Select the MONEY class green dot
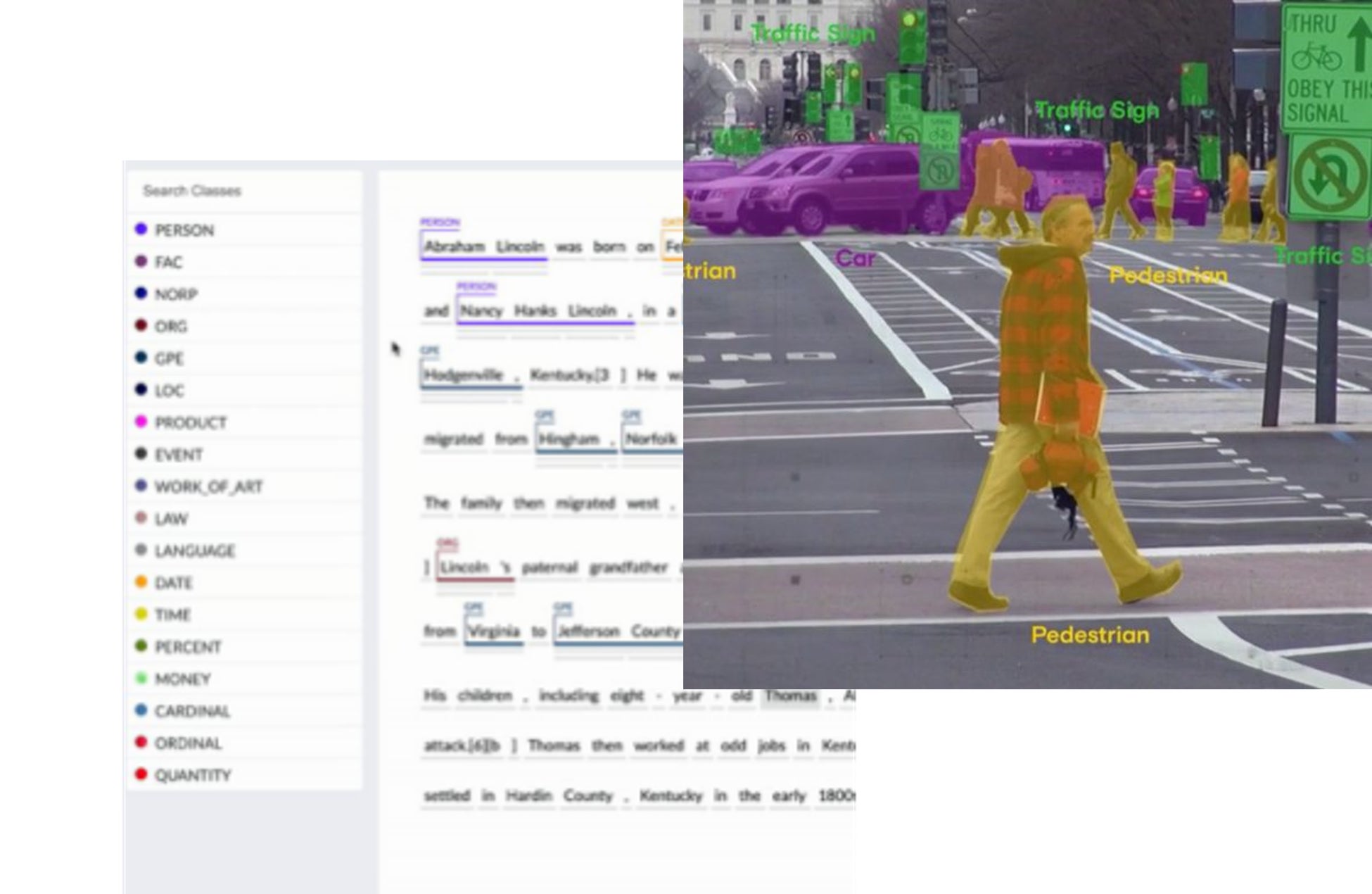Viewport: 1372px width, 894px height. (x=141, y=678)
